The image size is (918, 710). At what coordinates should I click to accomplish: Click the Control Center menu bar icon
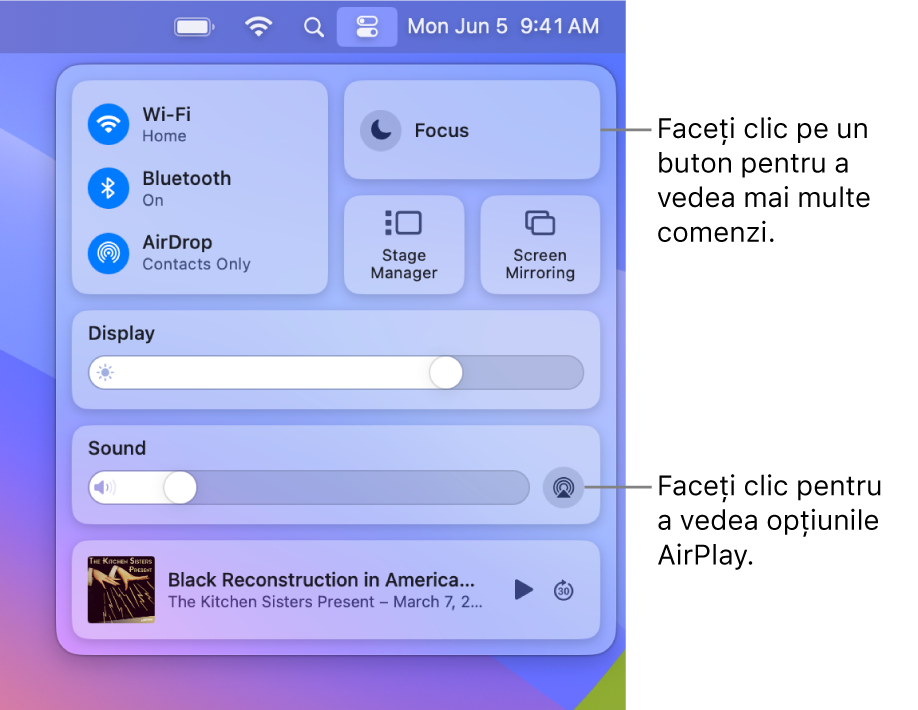(x=367, y=27)
